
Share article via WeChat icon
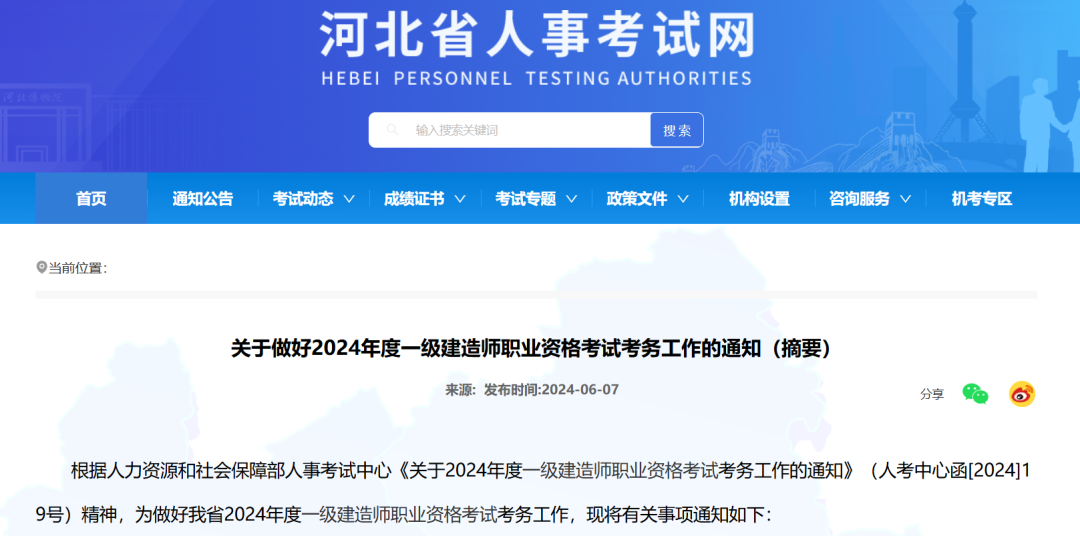pos(975,393)
